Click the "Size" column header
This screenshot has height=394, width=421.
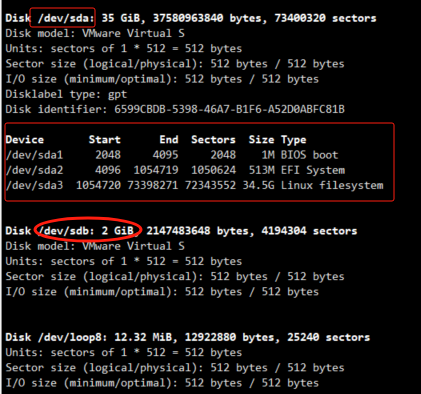point(261,140)
